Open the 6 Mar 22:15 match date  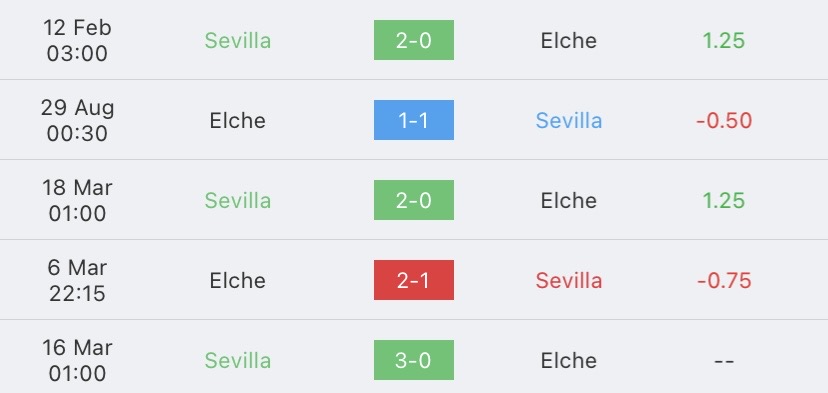77,280
